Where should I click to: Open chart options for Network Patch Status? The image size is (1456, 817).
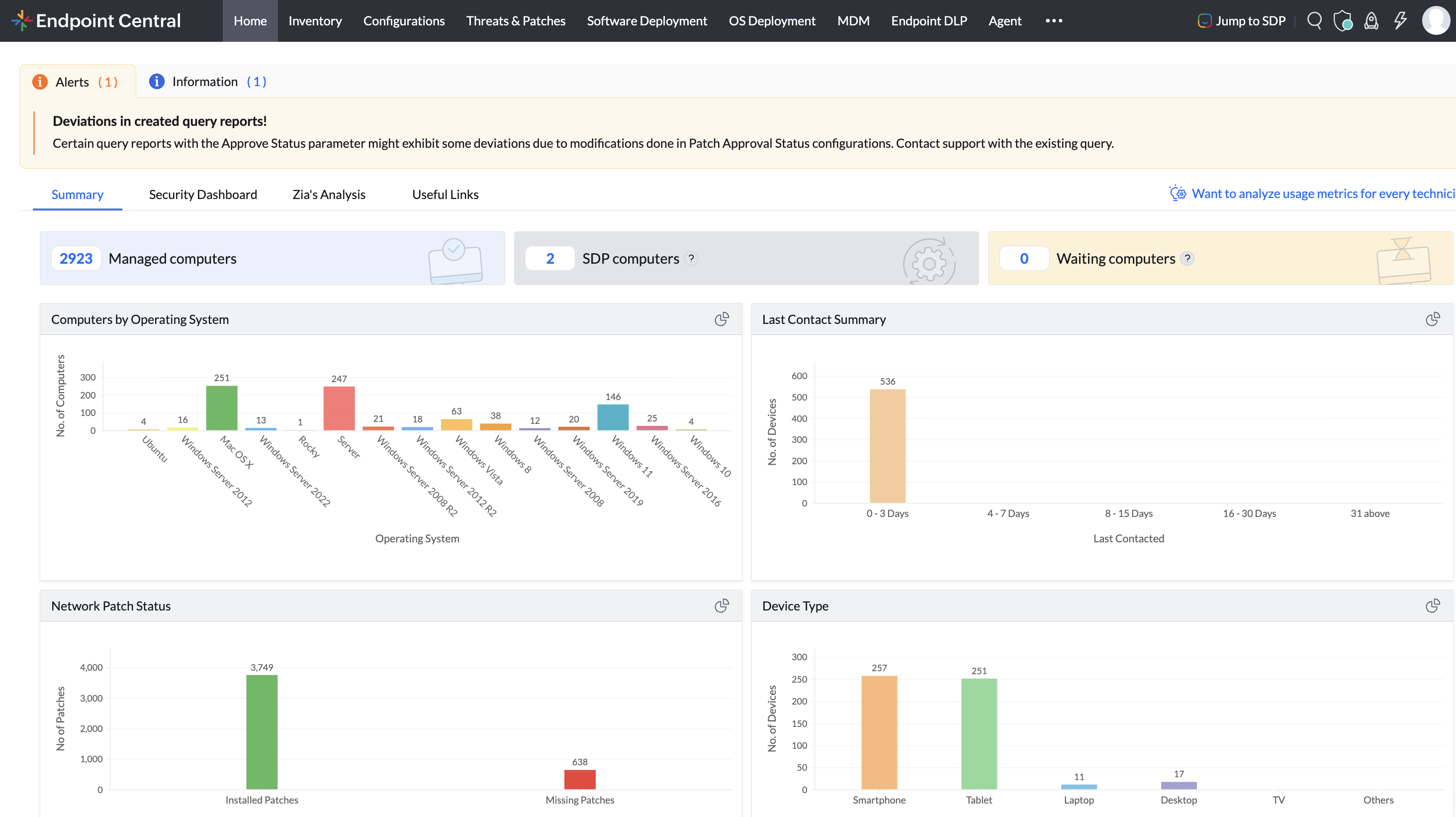(722, 606)
